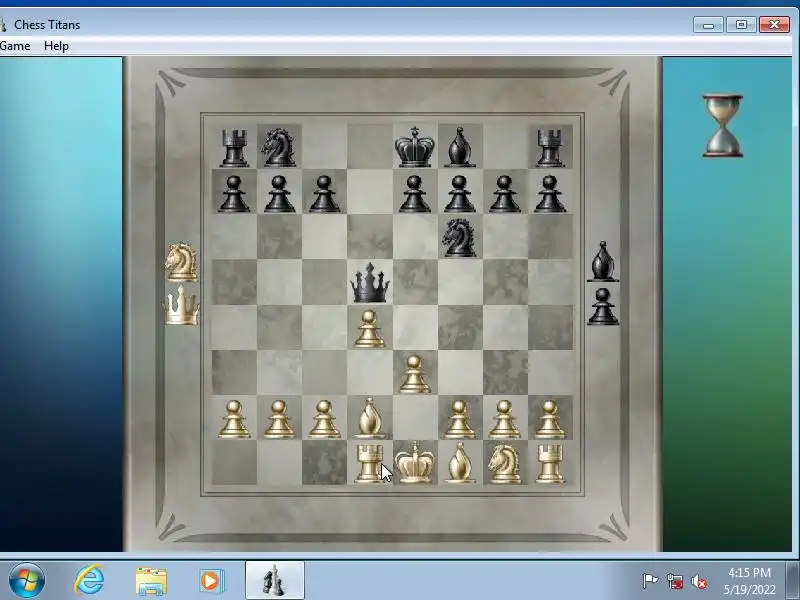Open the clock showing 4:15 PM

coord(749,581)
